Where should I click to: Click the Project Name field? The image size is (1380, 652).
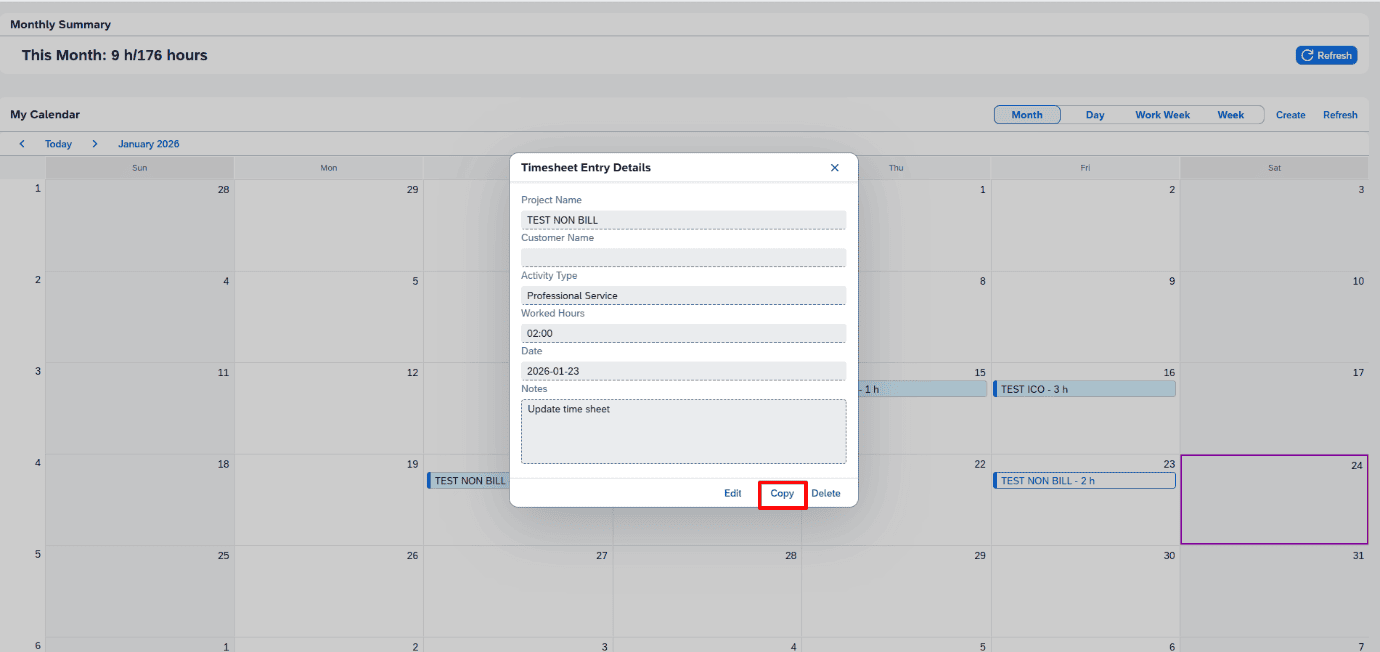(683, 220)
